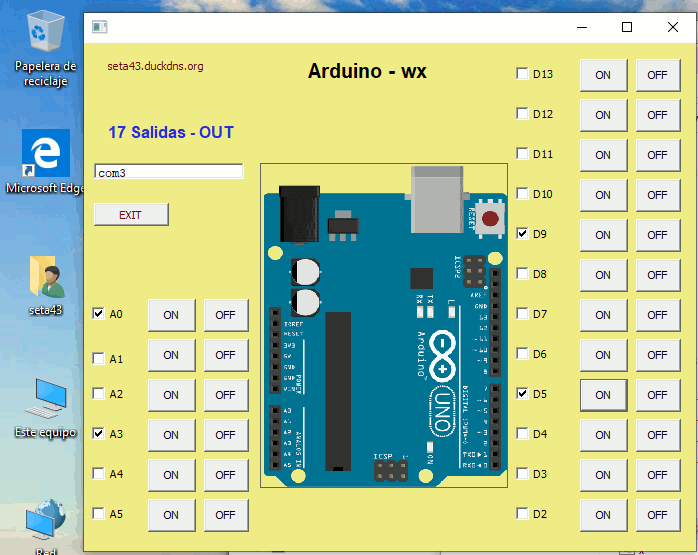The width and height of the screenshot is (698, 555).
Task: Check the D13 checkbox
Action: click(522, 73)
